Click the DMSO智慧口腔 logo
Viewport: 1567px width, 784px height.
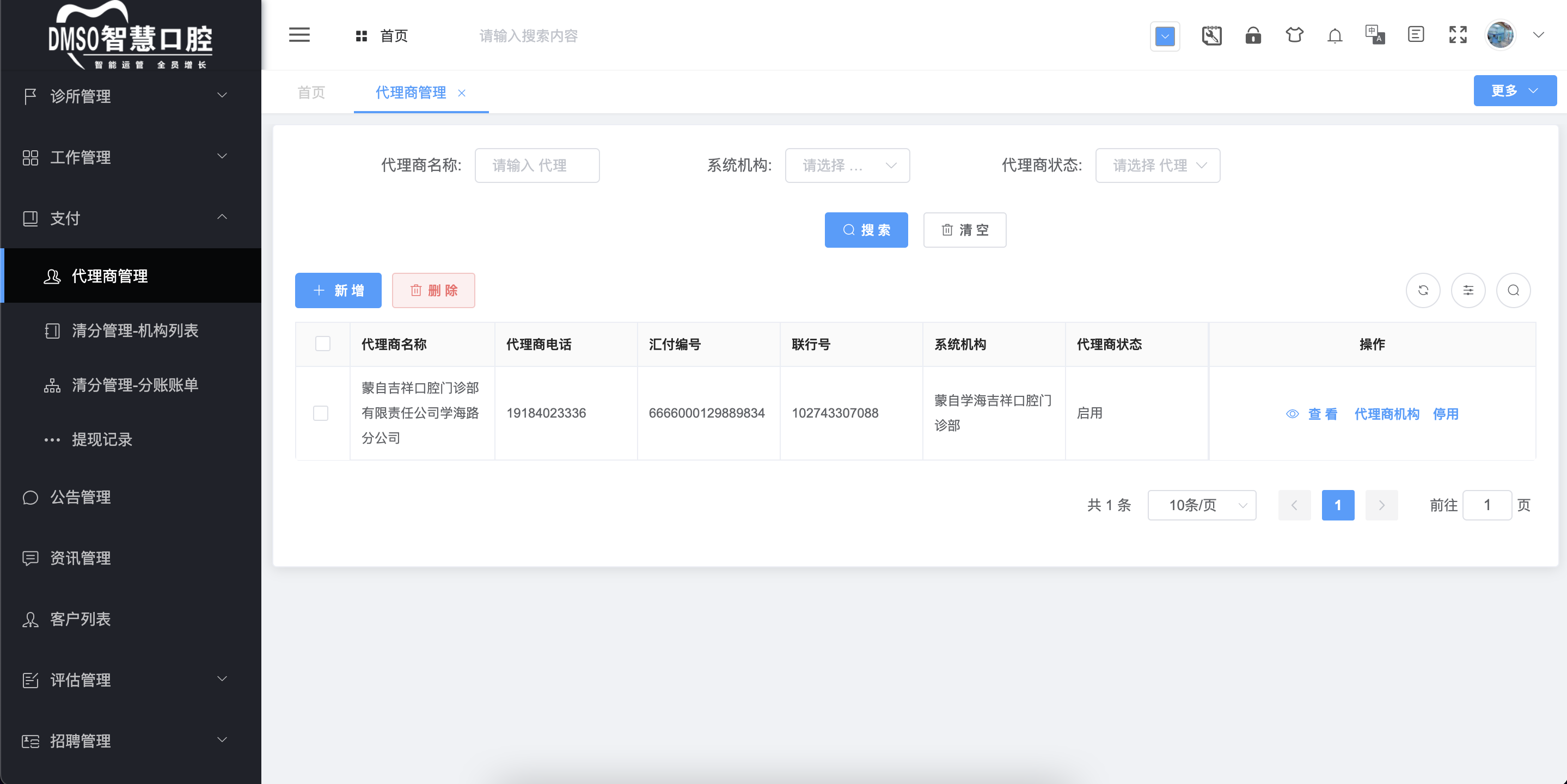(x=130, y=36)
